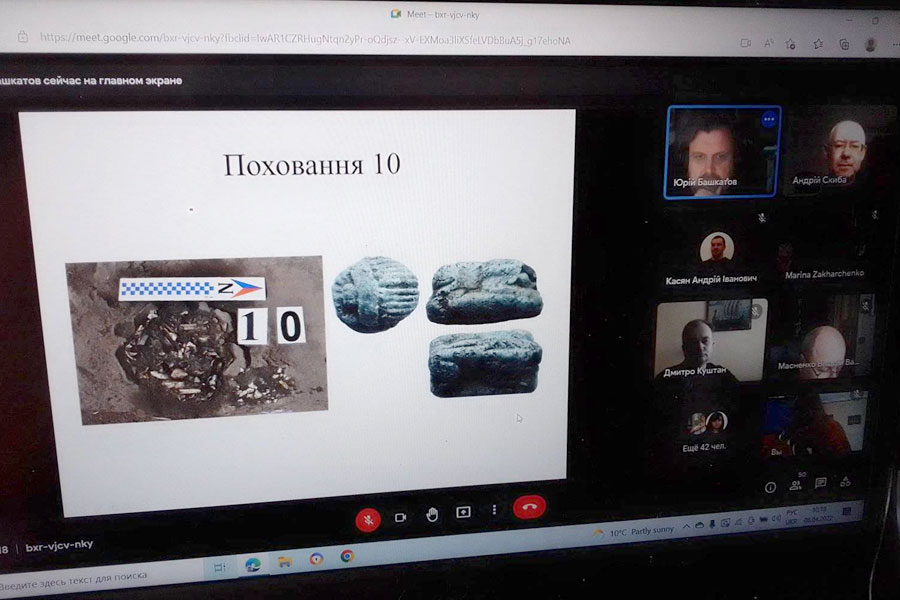900x600 pixels.
Task: Open Edge Settings and more menu
Action: click(x=894, y=45)
